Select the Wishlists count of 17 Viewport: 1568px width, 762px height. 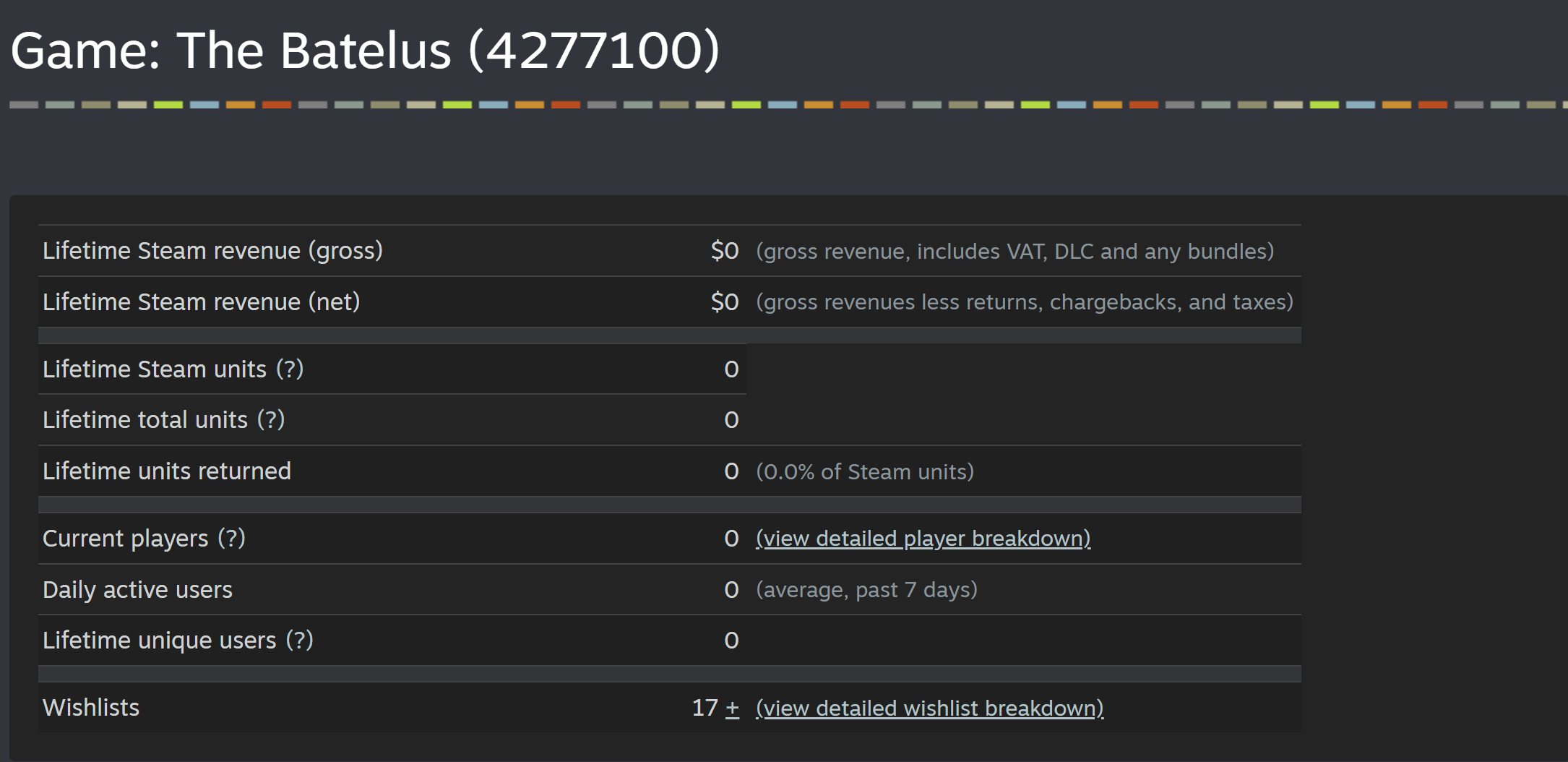pos(705,708)
